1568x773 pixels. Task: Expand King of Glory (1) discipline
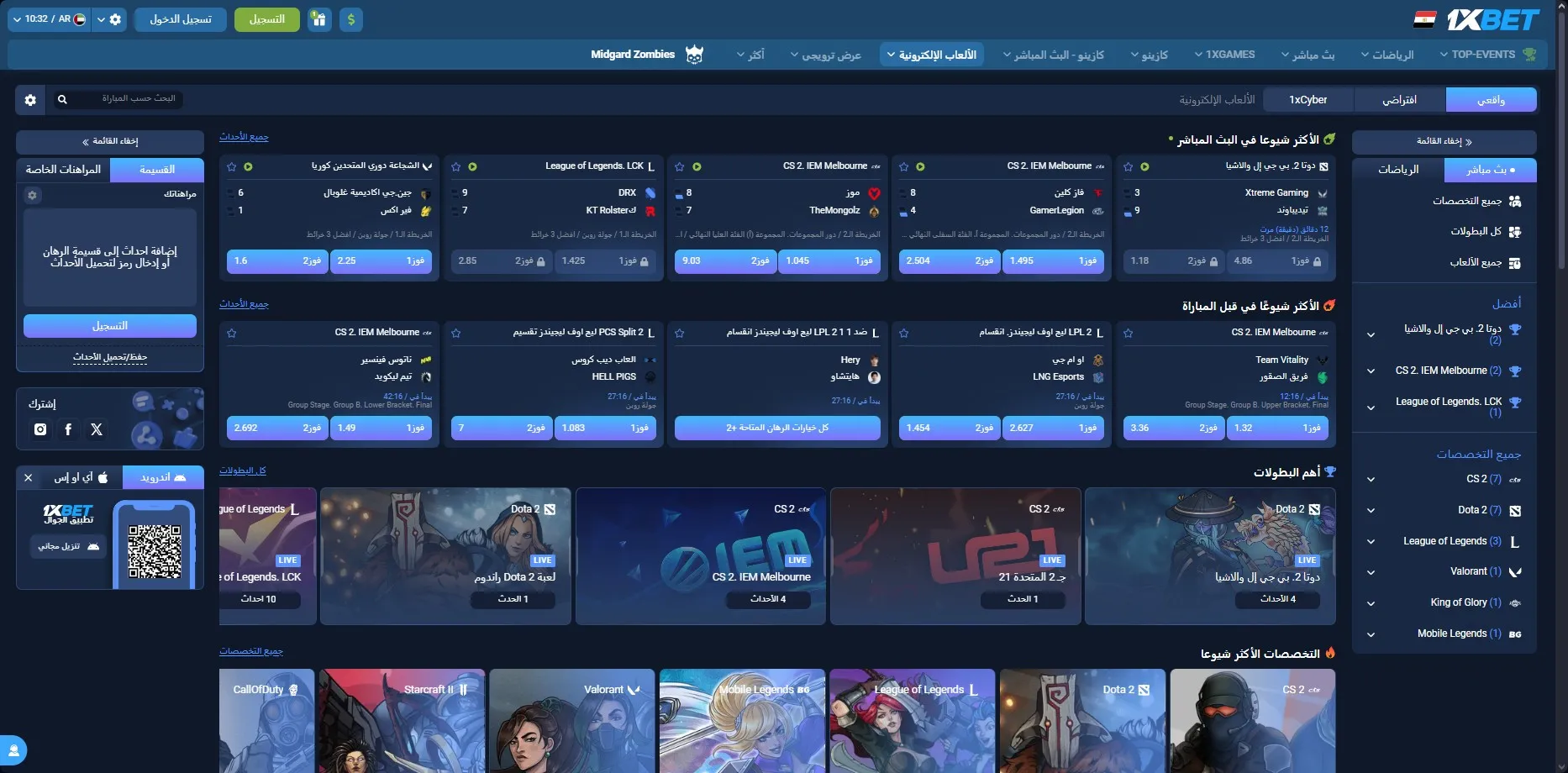tap(1371, 603)
